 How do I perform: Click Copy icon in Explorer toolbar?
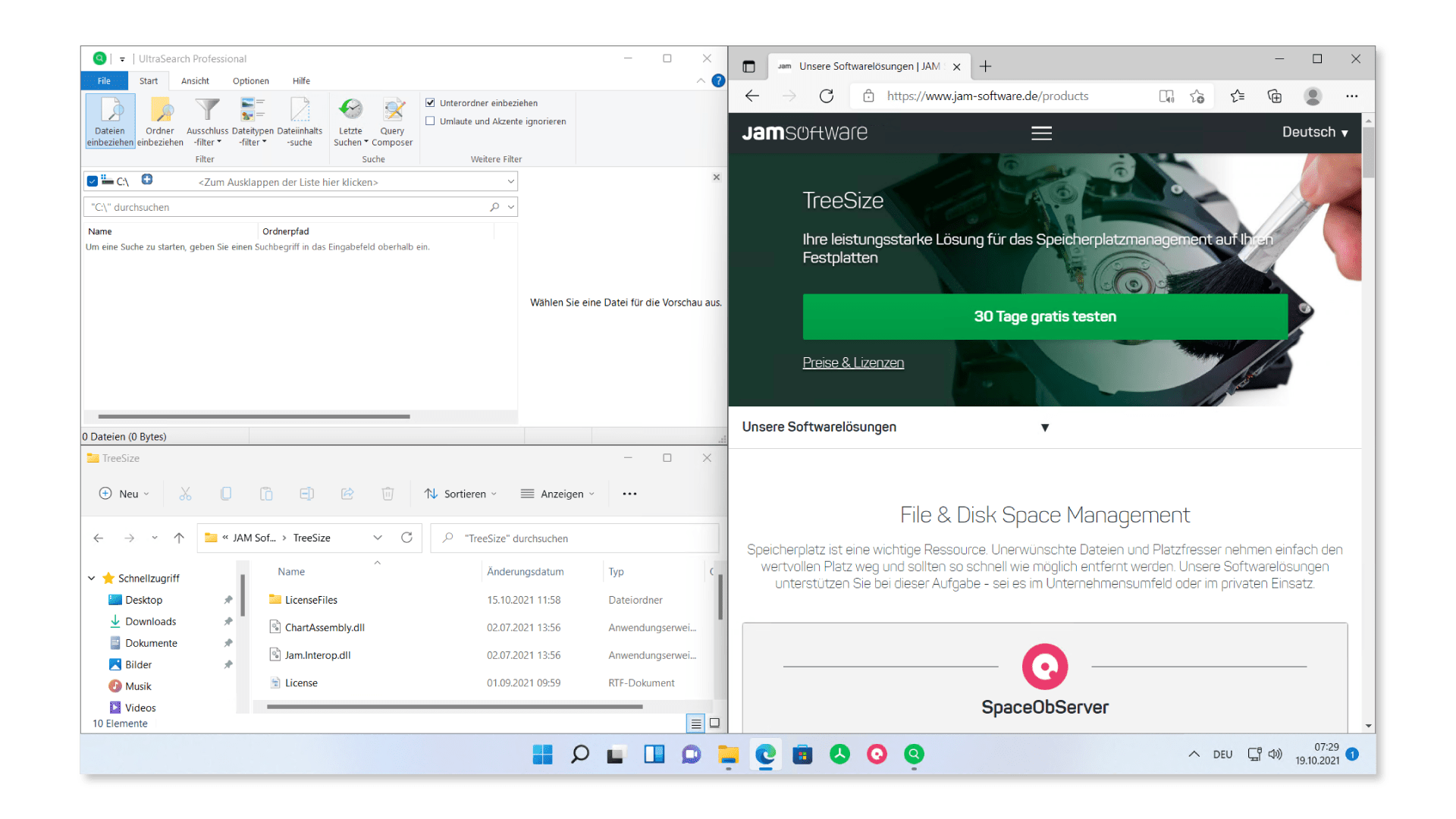pos(226,494)
